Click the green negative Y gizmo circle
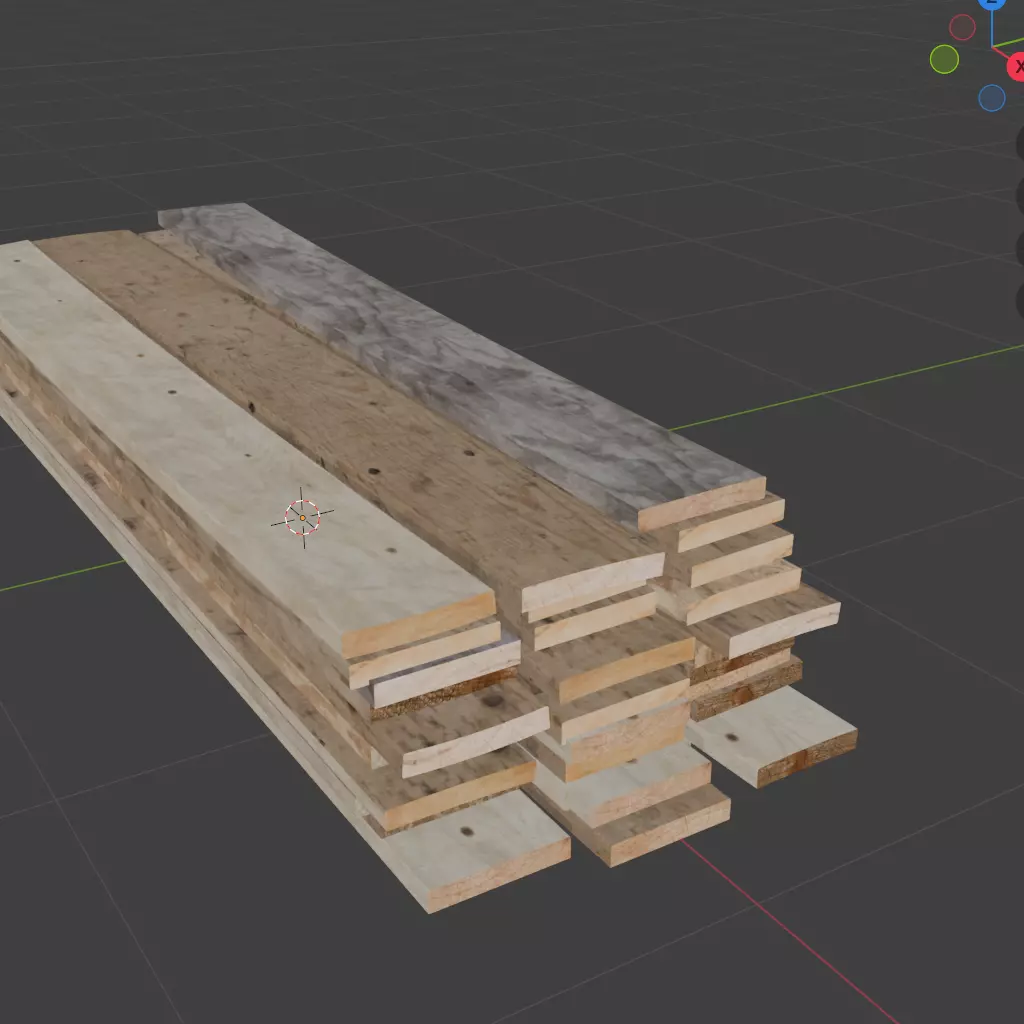 pyautogui.click(x=944, y=59)
